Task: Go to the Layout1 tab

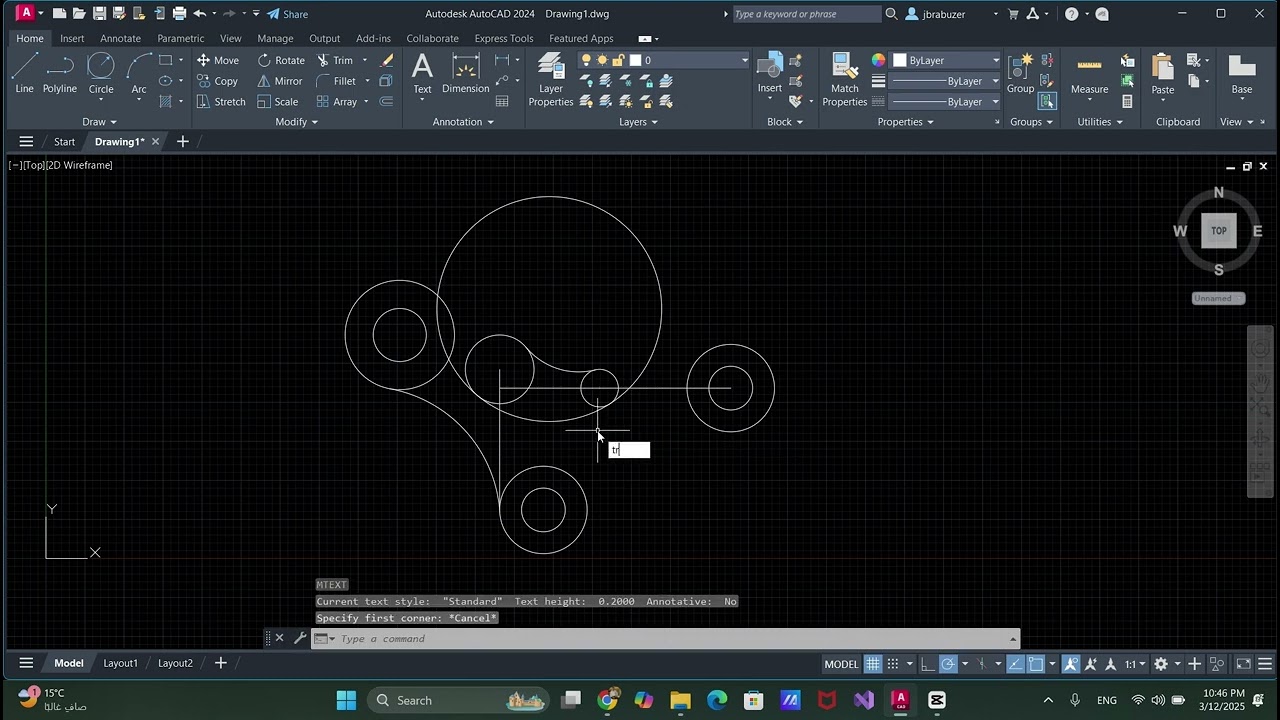Action: point(121,663)
